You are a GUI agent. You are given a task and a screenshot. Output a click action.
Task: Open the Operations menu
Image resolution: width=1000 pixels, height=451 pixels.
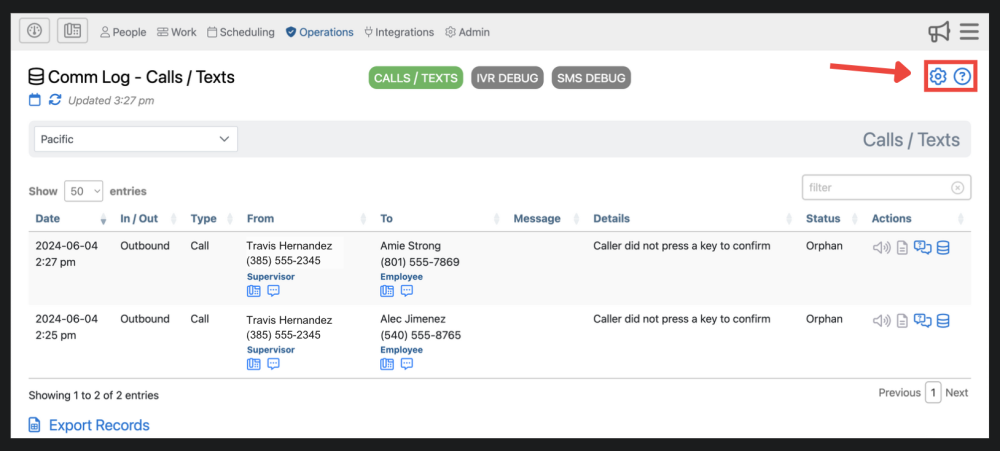tap(319, 32)
